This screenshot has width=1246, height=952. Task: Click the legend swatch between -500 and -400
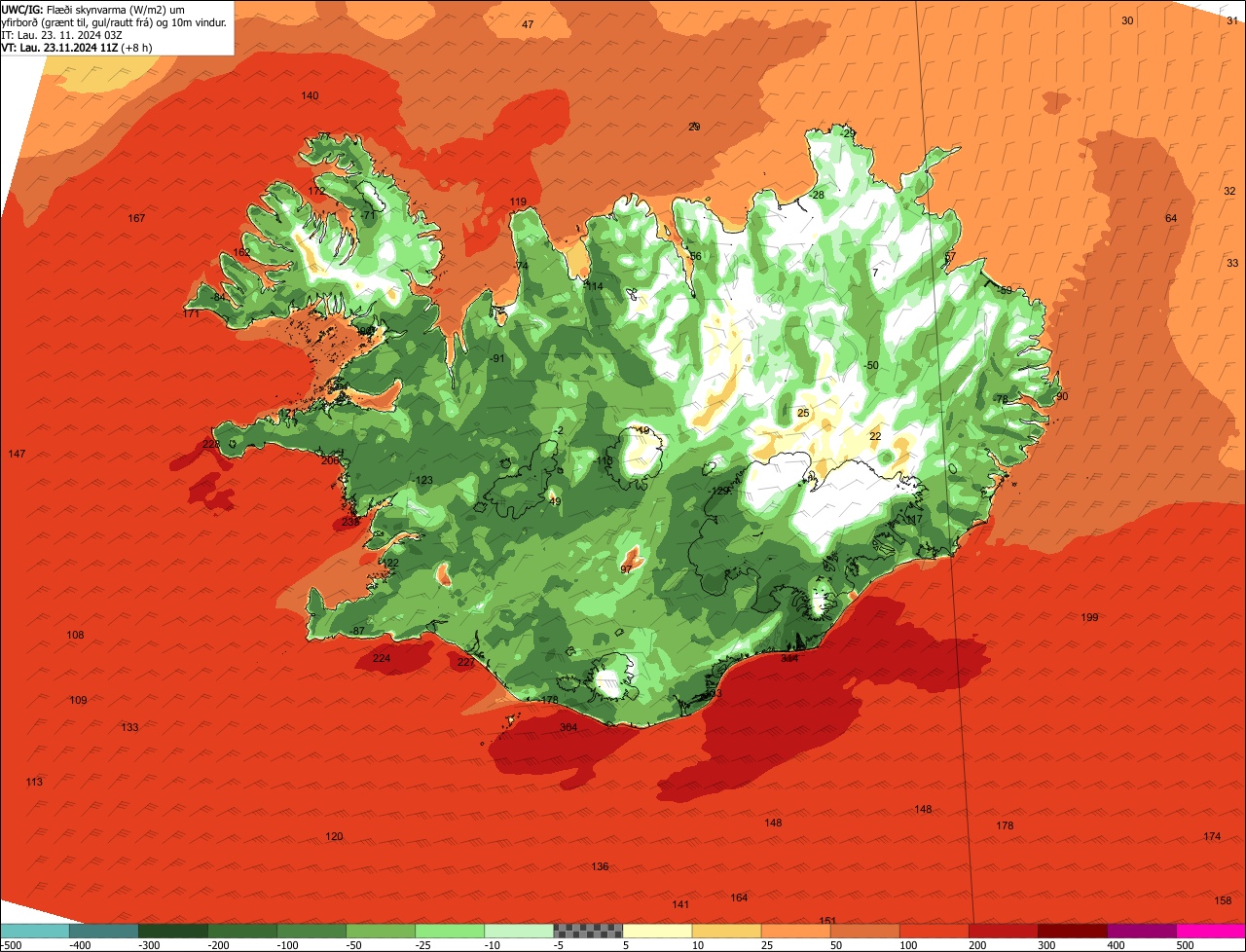click(x=35, y=931)
